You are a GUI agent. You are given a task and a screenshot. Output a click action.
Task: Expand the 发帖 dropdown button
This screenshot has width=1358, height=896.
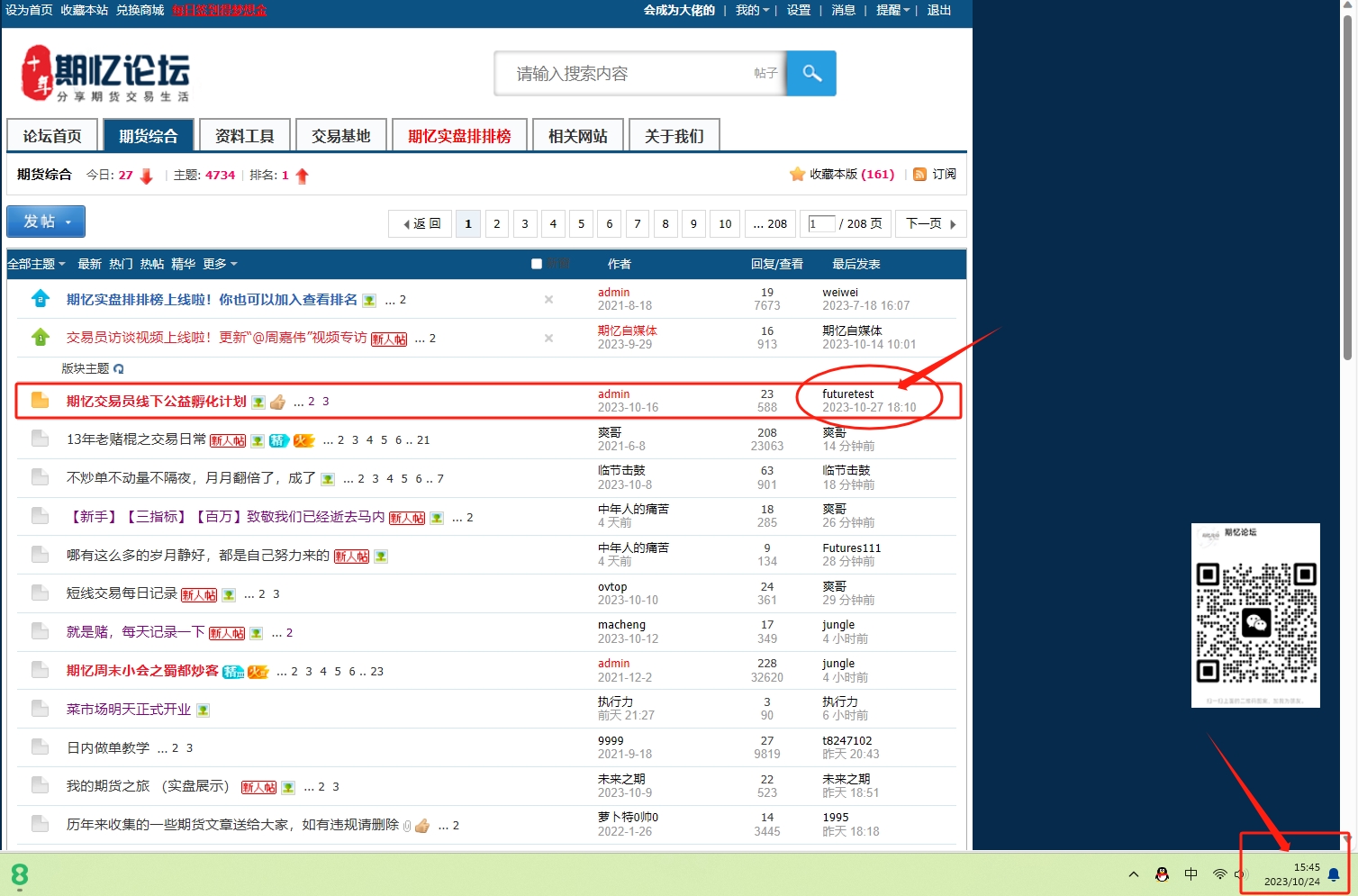[46, 222]
